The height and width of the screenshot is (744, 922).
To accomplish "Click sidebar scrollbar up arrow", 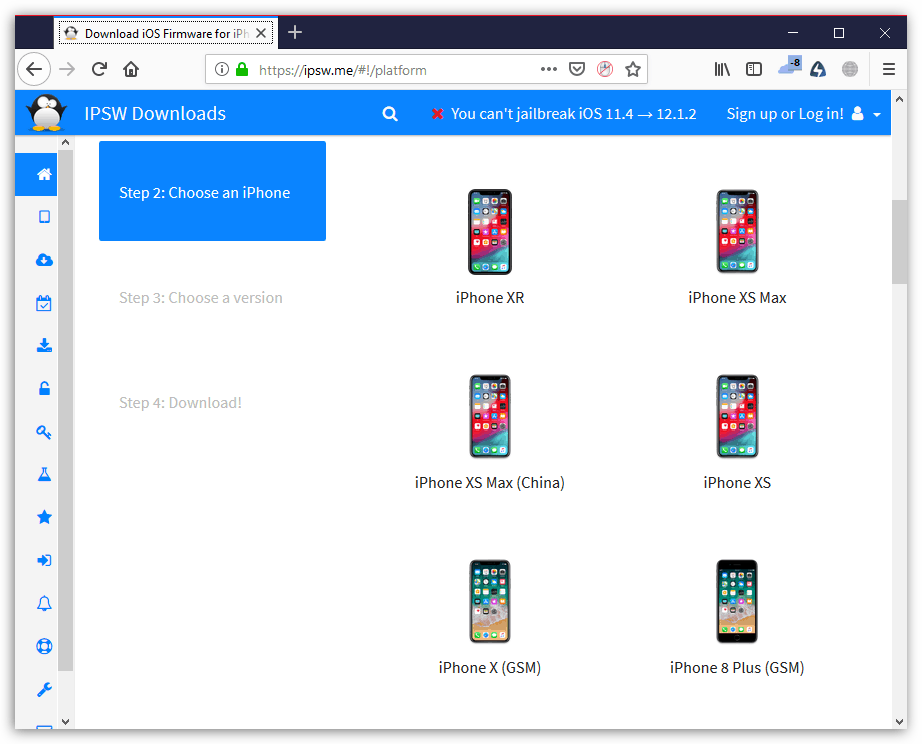I will coord(65,142).
